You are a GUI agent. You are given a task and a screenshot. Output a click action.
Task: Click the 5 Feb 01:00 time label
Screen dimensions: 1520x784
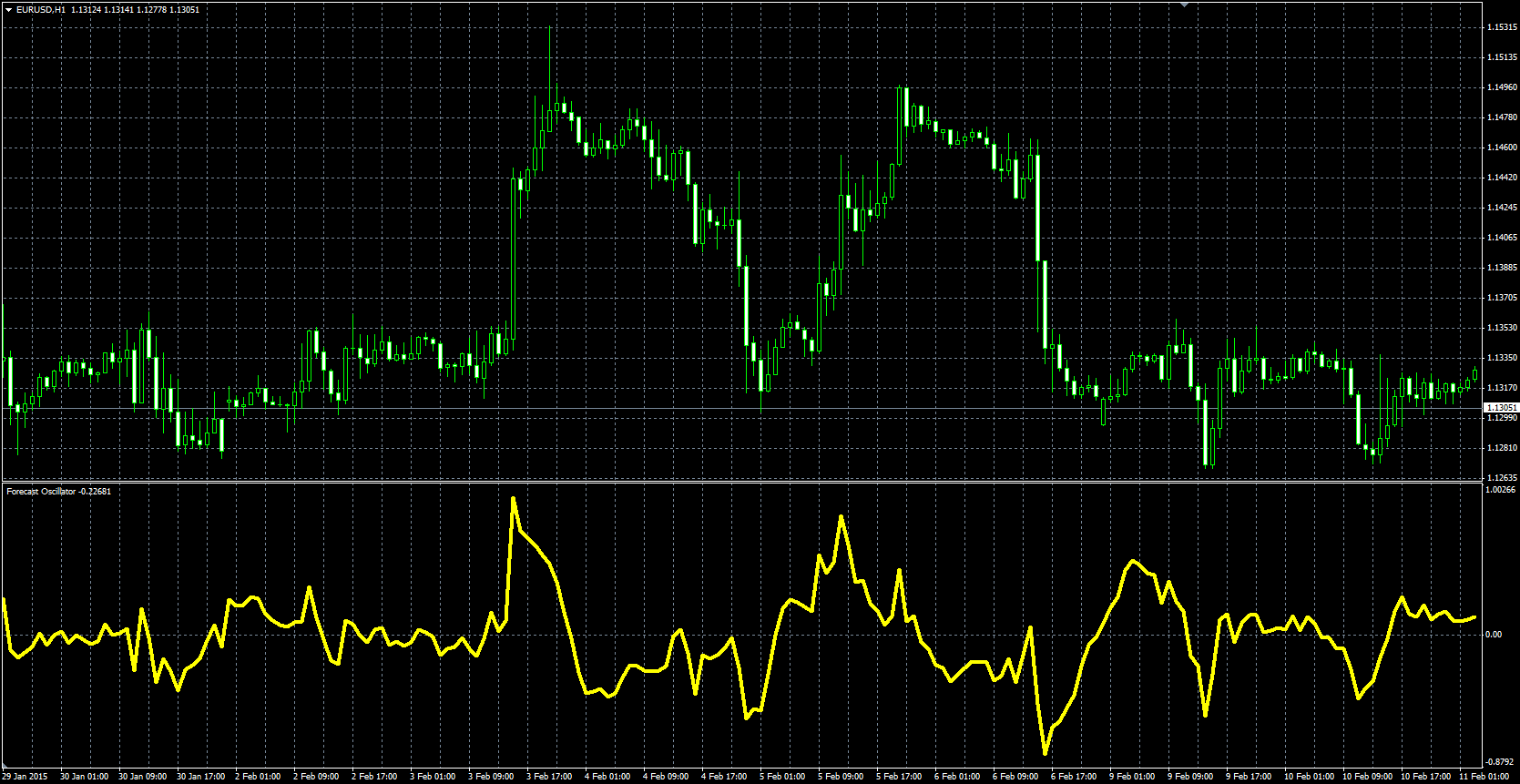click(x=783, y=777)
